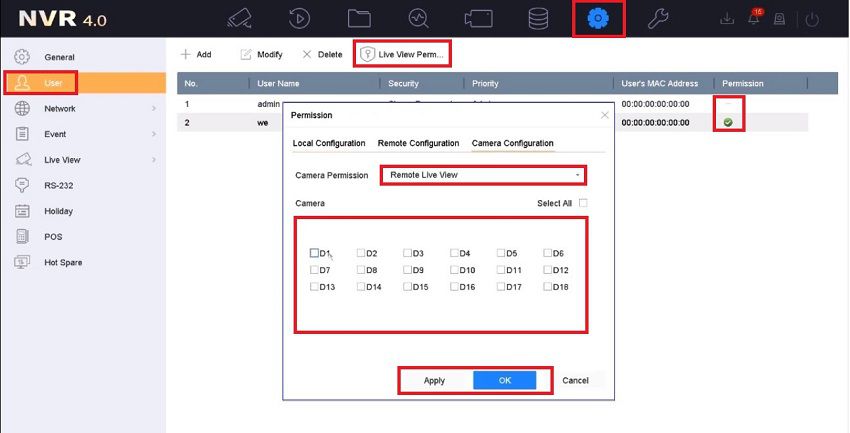Open the live view camera icon

pos(239,19)
